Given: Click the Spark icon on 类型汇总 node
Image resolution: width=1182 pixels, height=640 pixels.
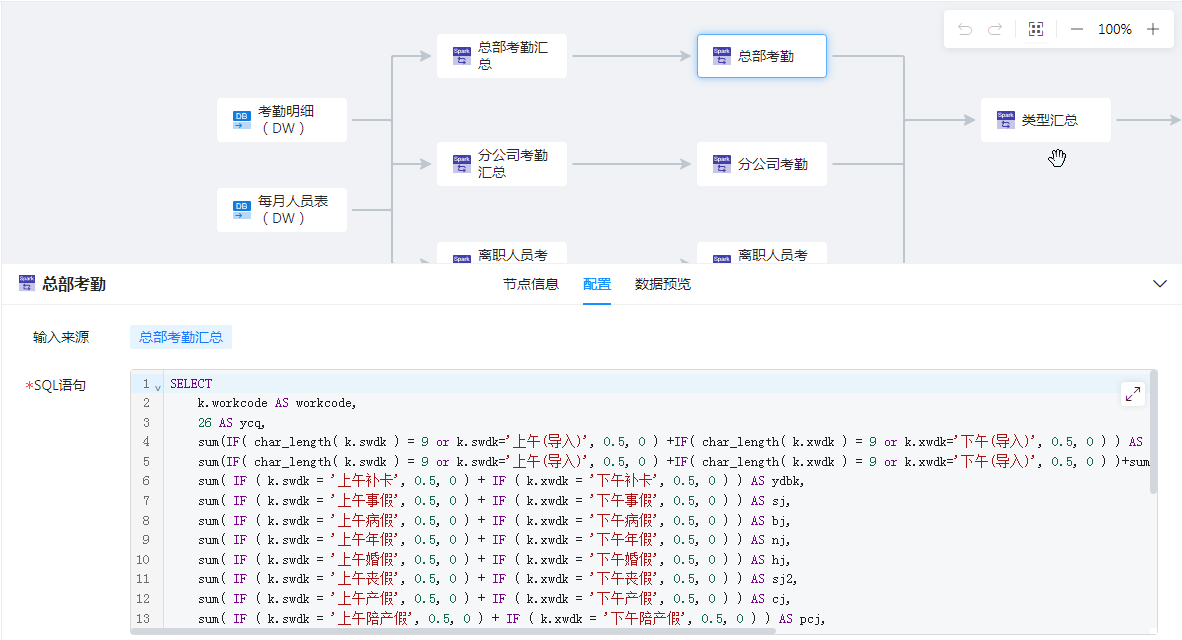Looking at the screenshot, I should point(1005,120).
